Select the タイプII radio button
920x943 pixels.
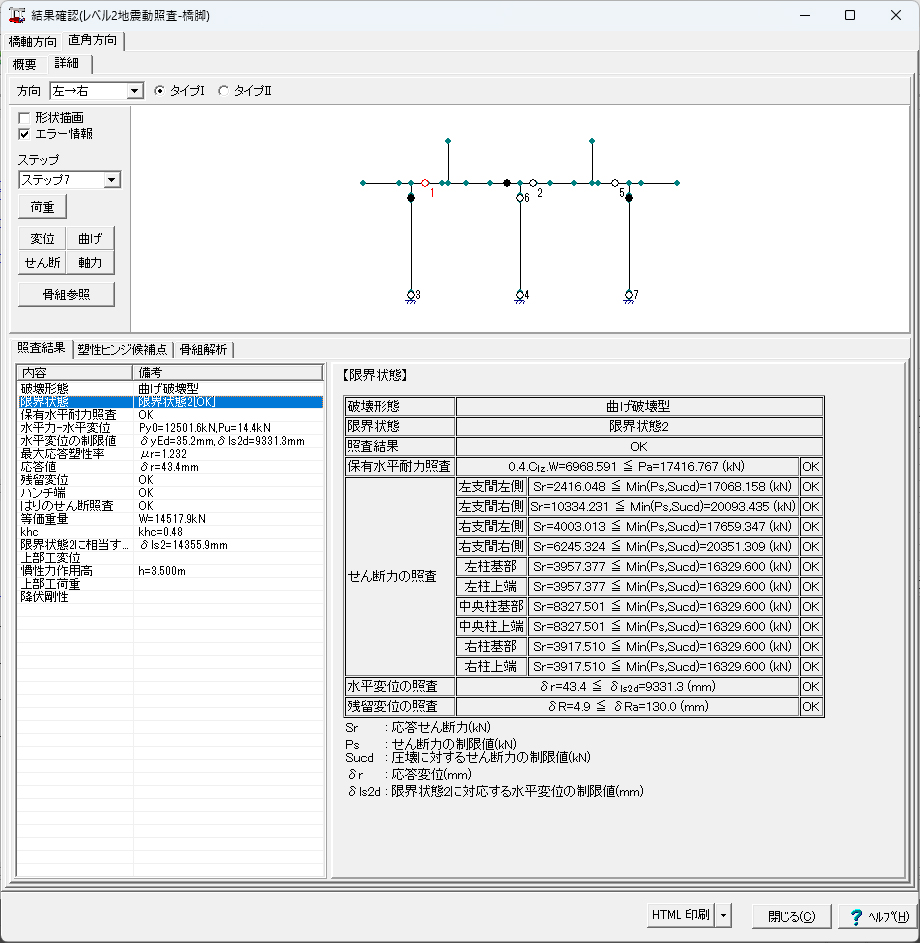pos(223,91)
